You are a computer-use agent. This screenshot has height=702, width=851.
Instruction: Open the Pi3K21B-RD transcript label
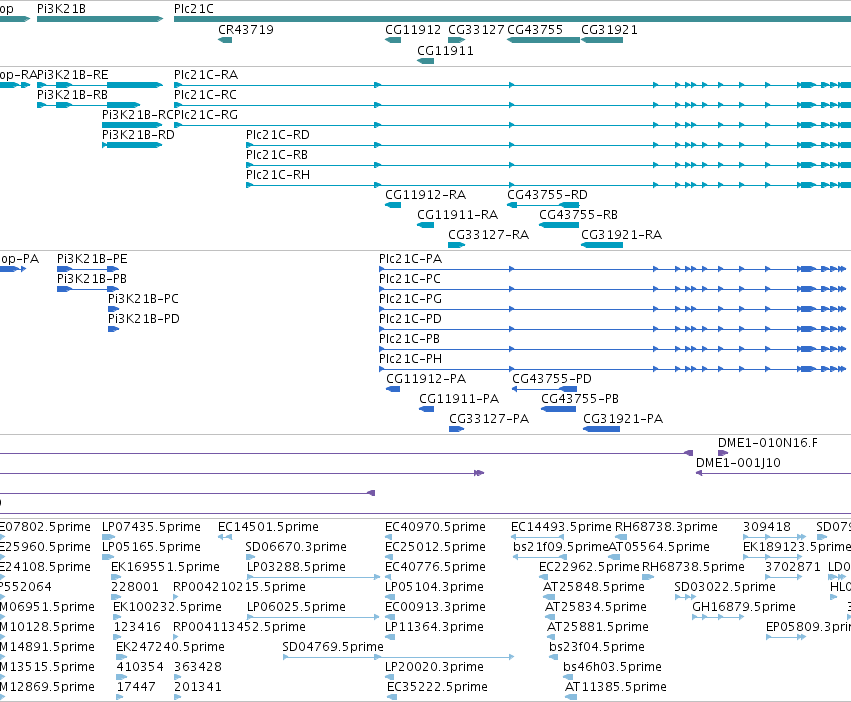[x=138, y=135]
